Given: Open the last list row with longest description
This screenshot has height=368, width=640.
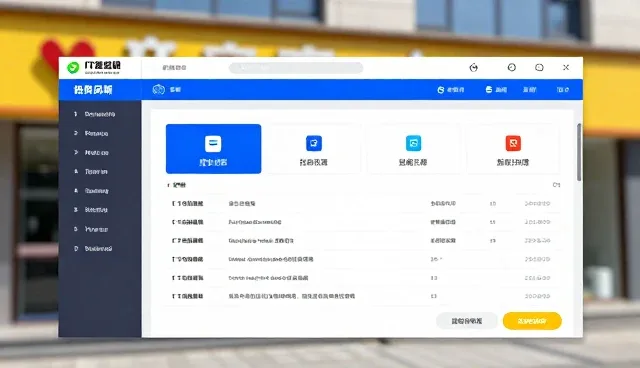Looking at the screenshot, I should [362, 296].
